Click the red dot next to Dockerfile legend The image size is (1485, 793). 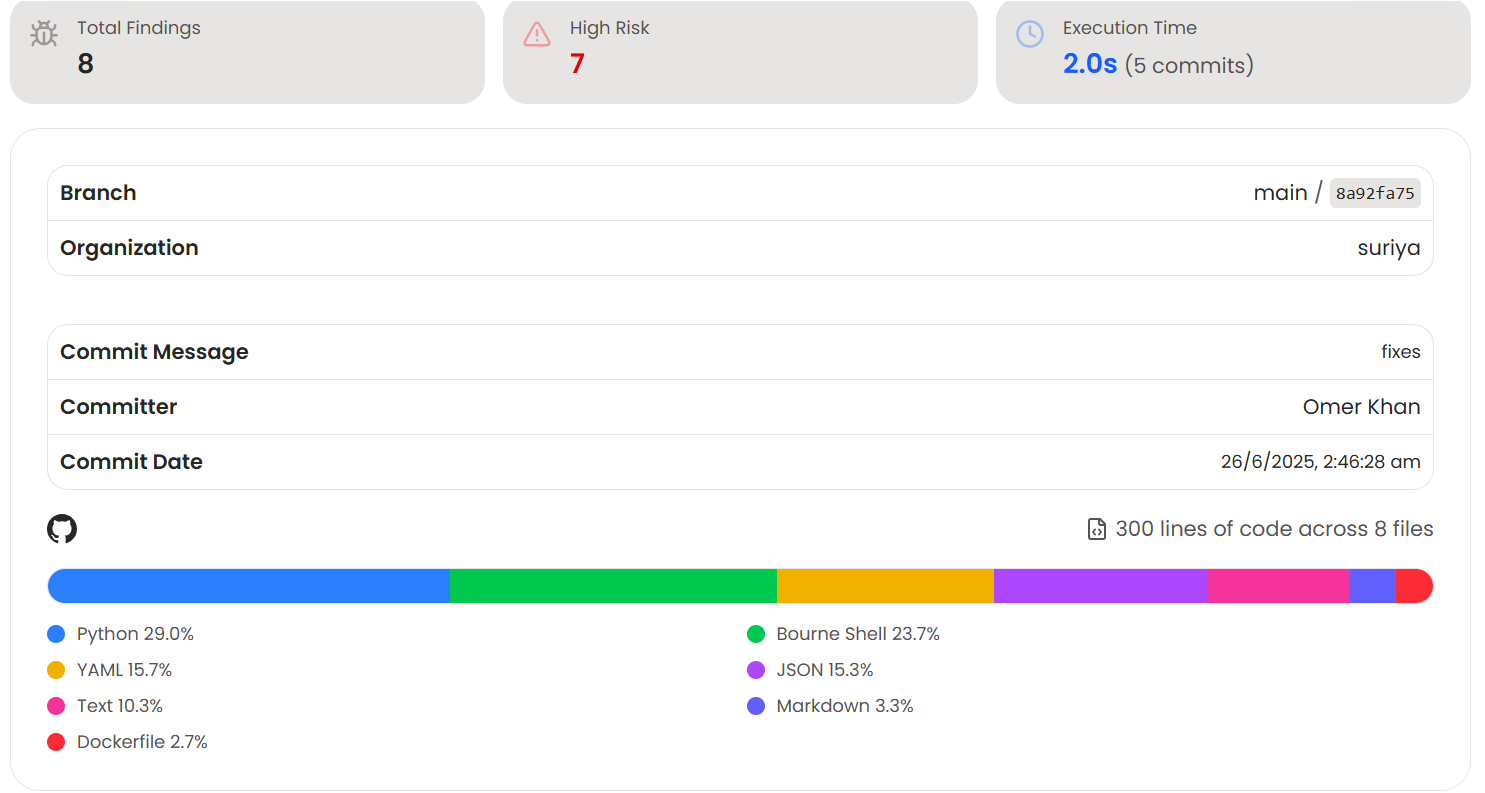point(56,742)
